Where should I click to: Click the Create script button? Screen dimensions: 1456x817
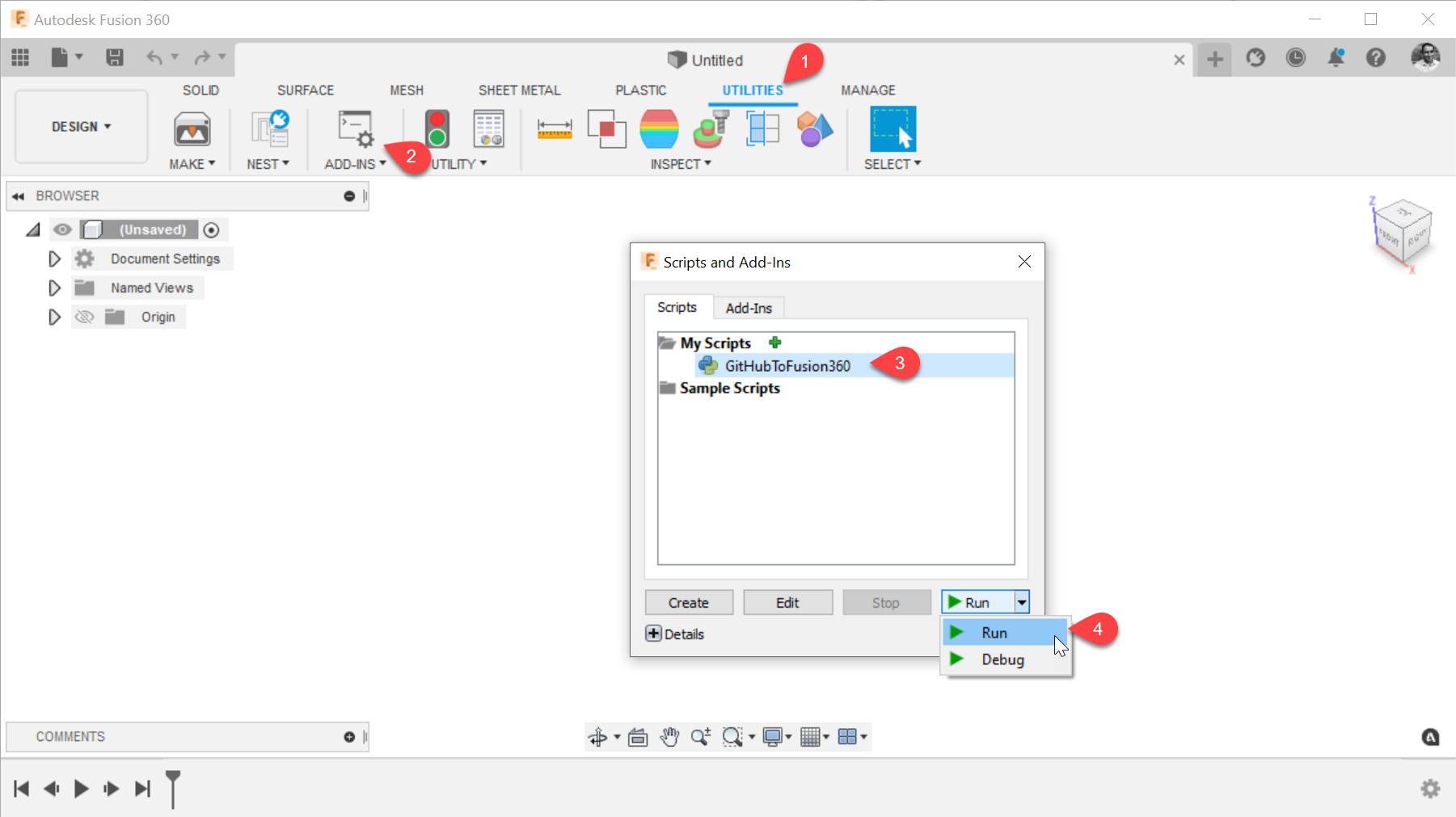tap(689, 602)
